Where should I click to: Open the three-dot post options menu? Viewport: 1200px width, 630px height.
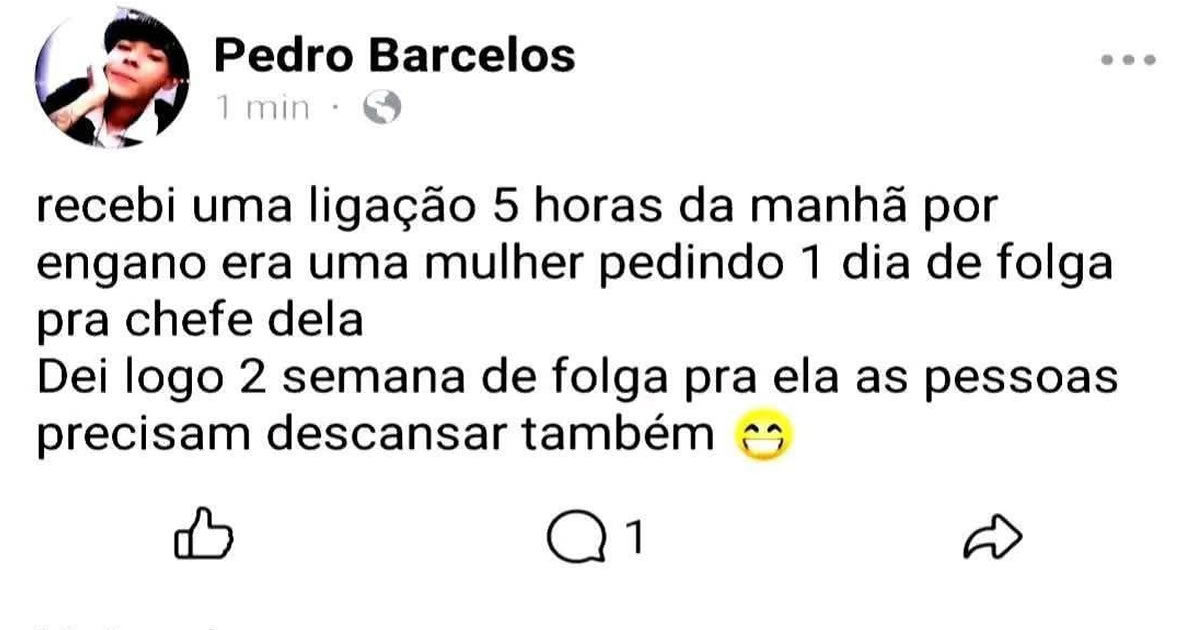[1128, 60]
